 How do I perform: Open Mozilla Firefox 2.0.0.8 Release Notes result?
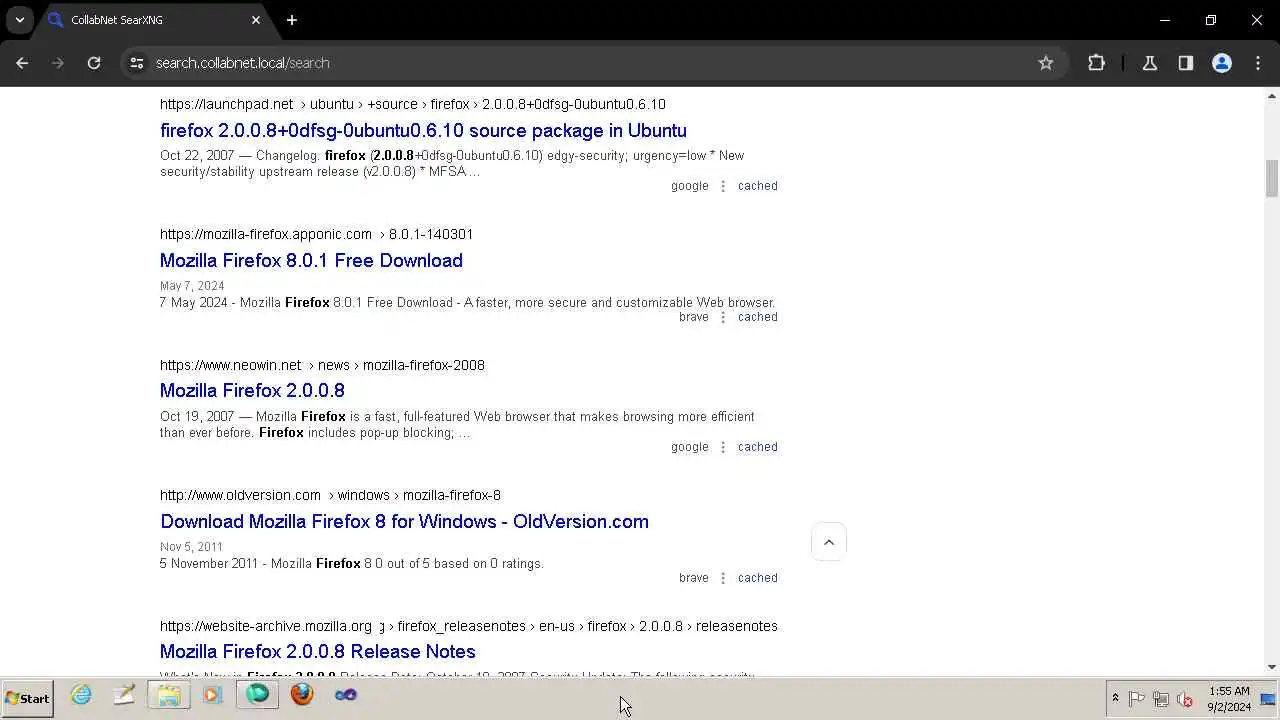[x=317, y=652]
